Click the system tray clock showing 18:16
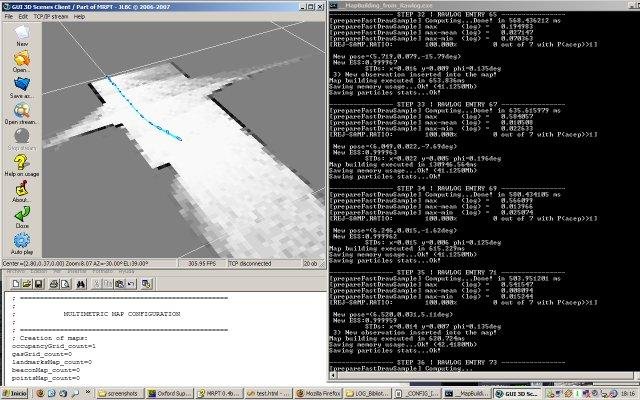The height and width of the screenshot is (400, 640). (628, 393)
